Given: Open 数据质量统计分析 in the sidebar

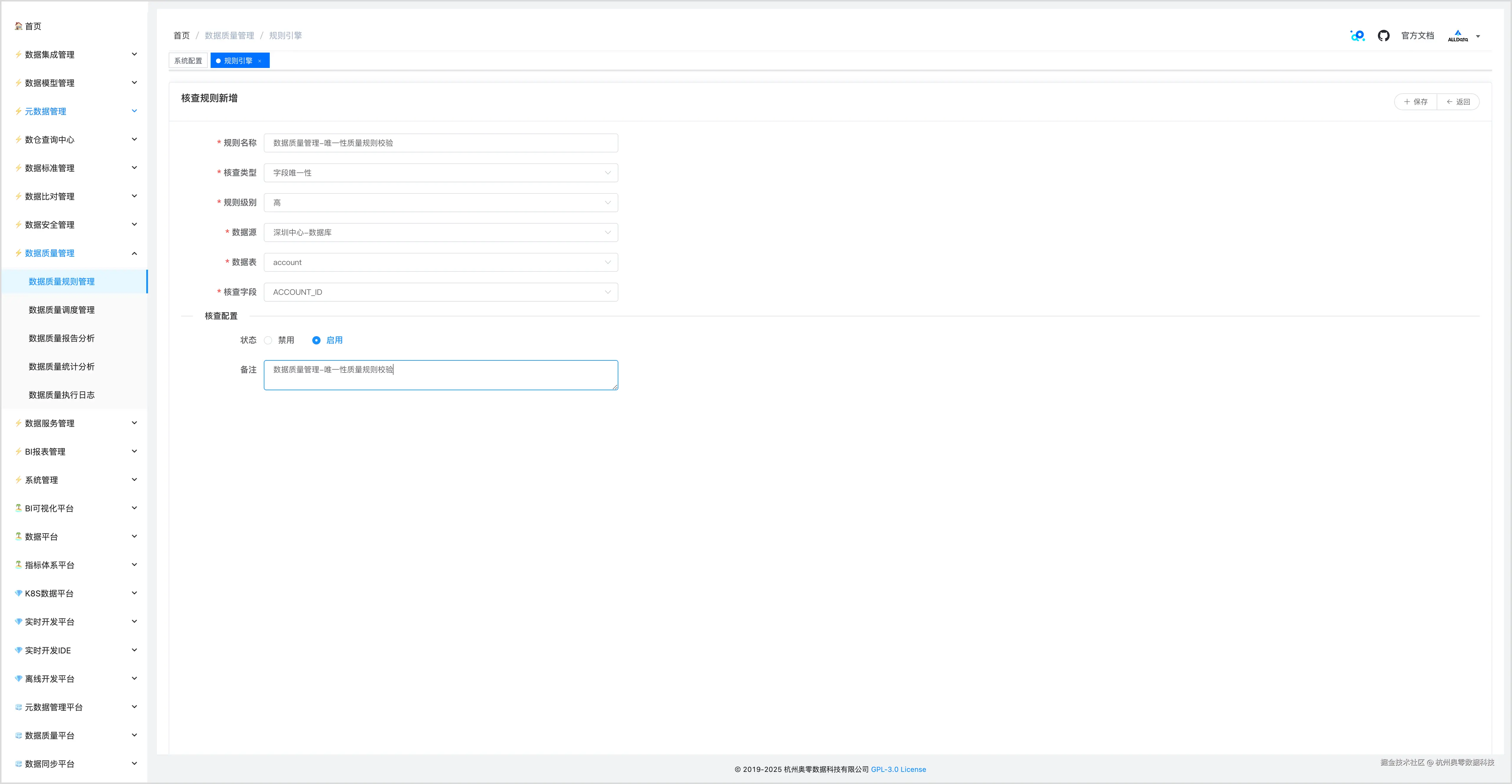Looking at the screenshot, I should [x=62, y=367].
